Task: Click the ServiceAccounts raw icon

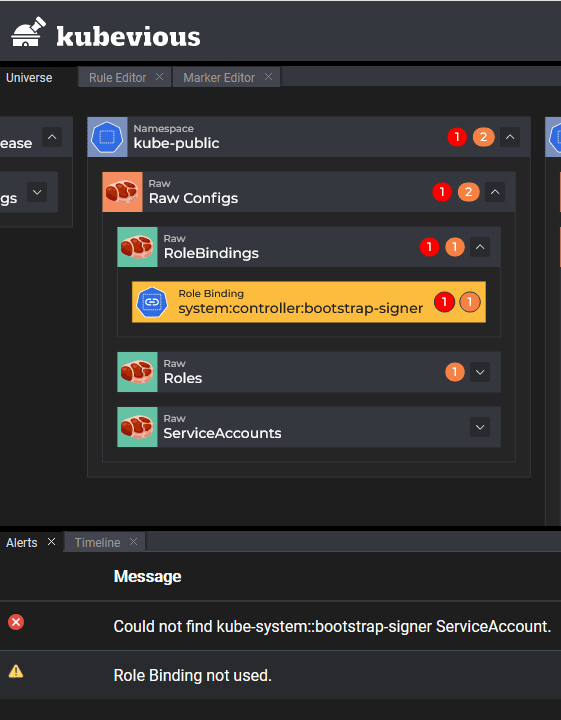Action: 137,427
